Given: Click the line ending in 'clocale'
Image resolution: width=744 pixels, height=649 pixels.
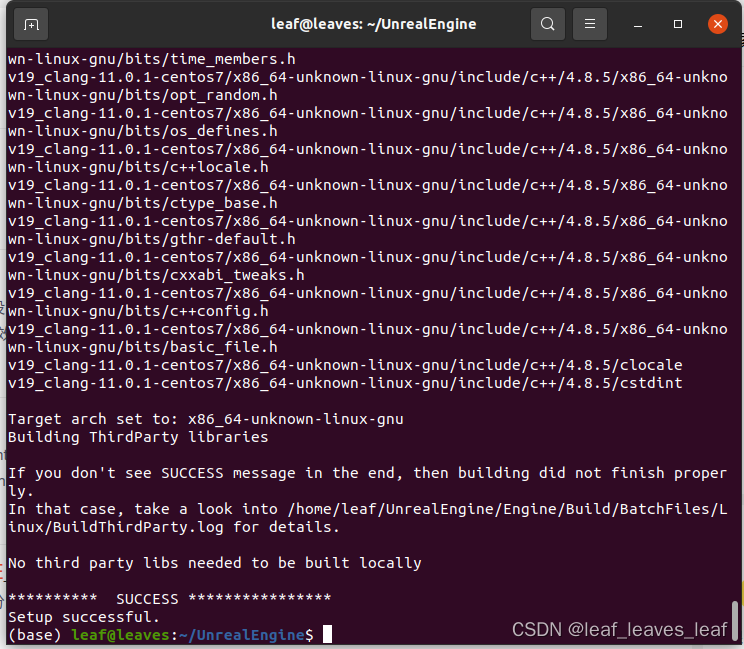Looking at the screenshot, I should pos(345,365).
